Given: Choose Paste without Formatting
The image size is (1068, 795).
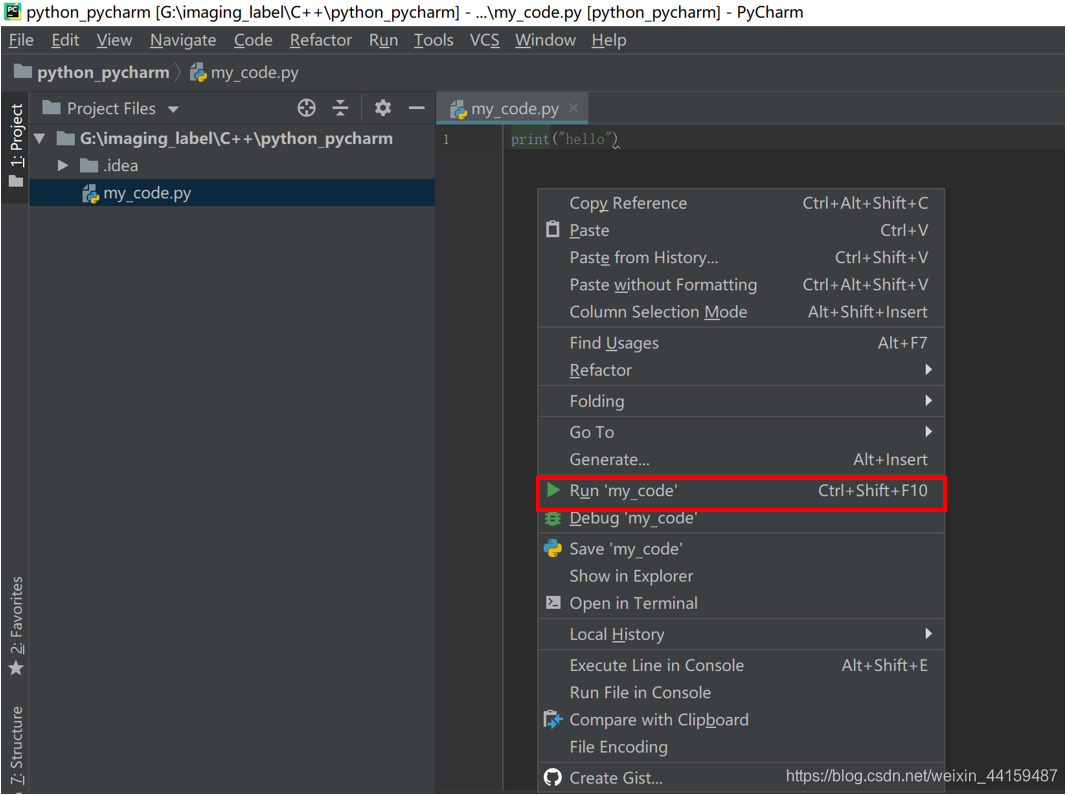Looking at the screenshot, I should (x=741, y=285).
